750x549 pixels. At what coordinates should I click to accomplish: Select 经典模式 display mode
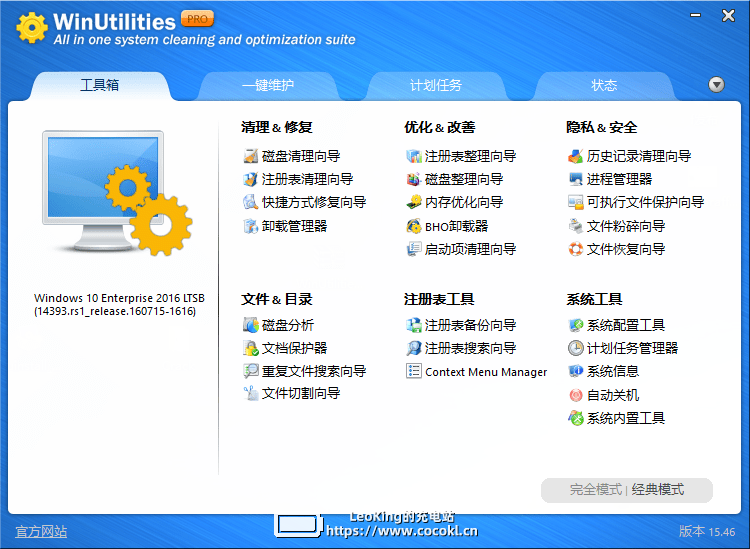click(x=658, y=490)
